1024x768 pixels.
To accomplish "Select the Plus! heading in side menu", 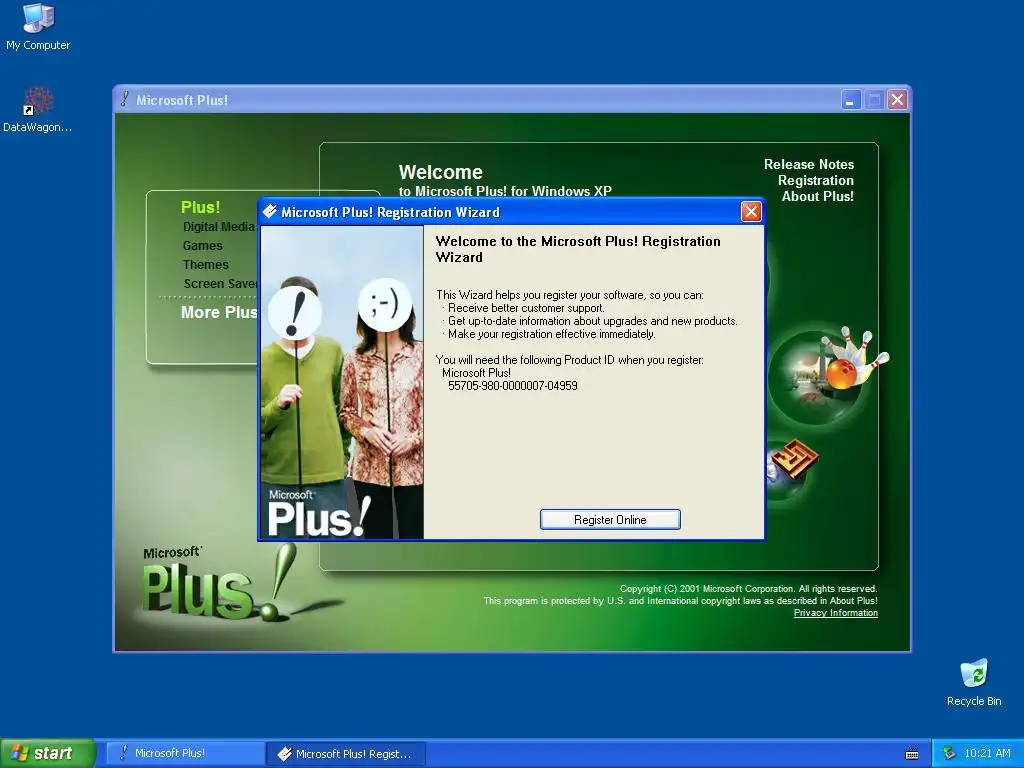I will pos(200,207).
